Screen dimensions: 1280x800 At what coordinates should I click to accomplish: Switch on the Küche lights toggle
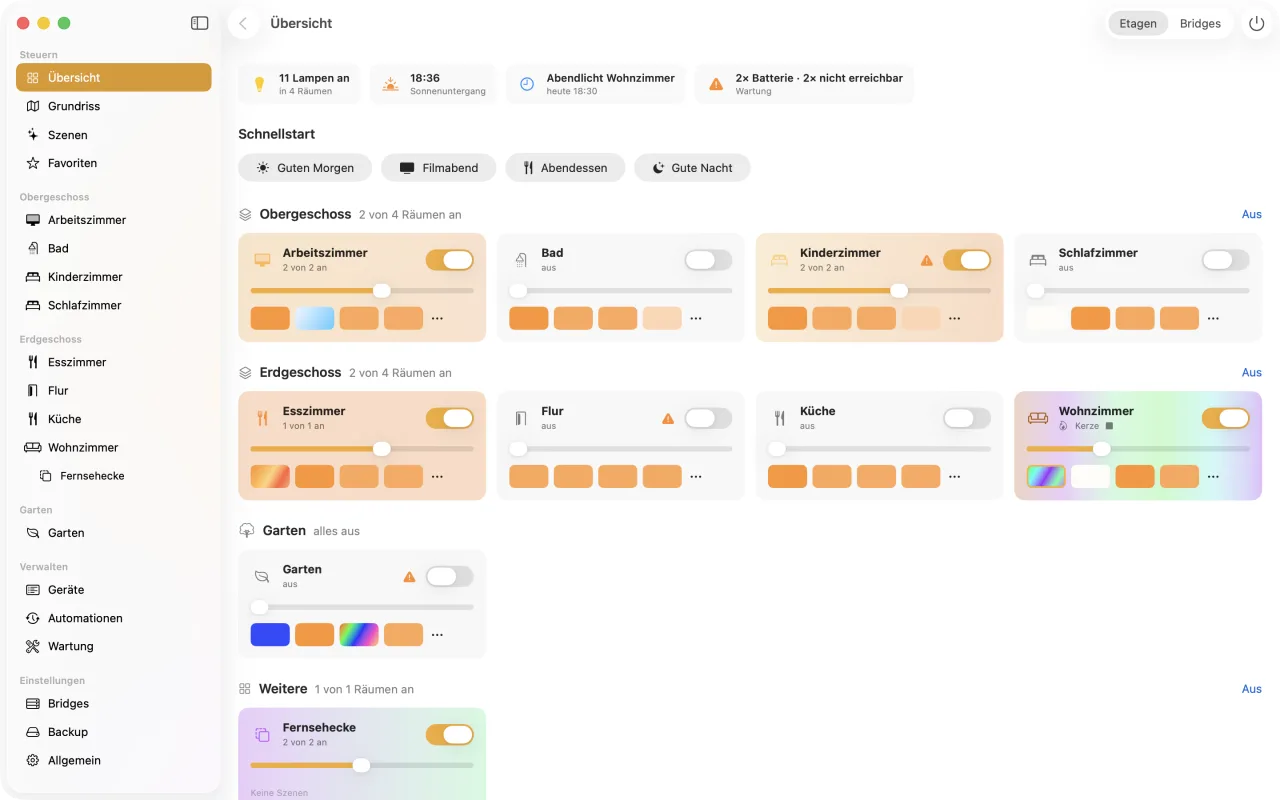click(x=967, y=418)
